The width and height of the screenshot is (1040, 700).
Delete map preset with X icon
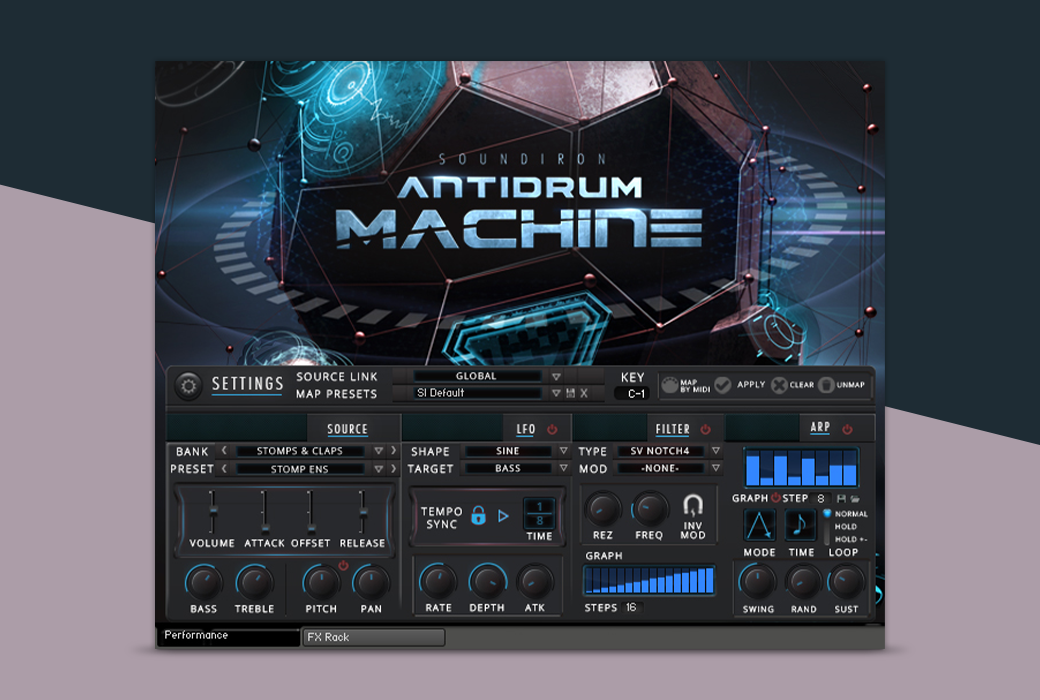click(x=584, y=393)
